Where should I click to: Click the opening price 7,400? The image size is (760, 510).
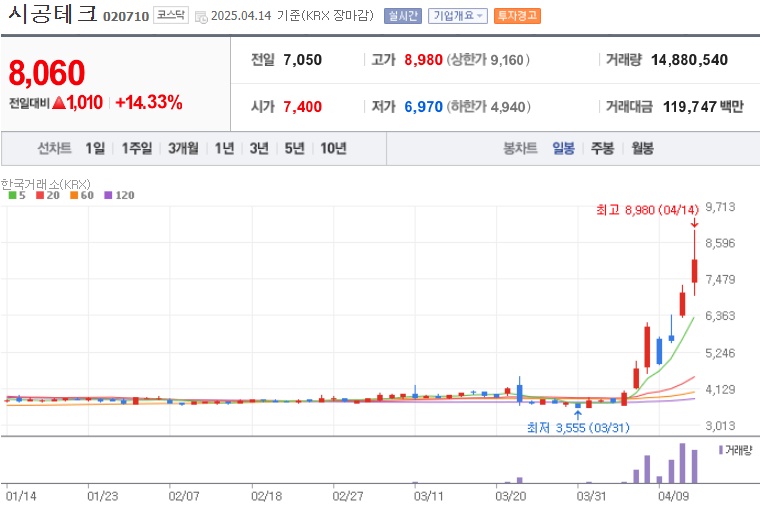tap(302, 106)
